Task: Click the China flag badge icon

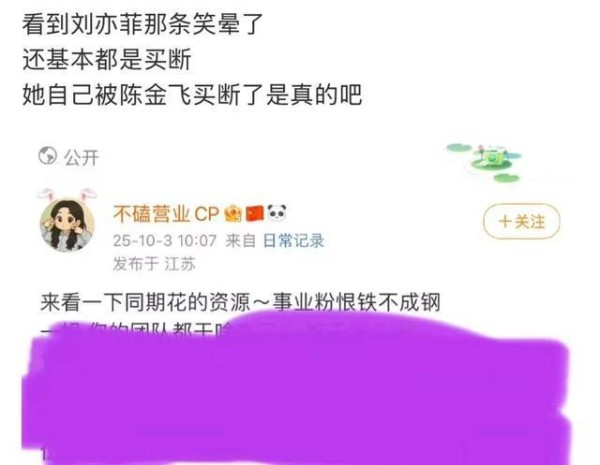Action: pyautogui.click(x=254, y=214)
